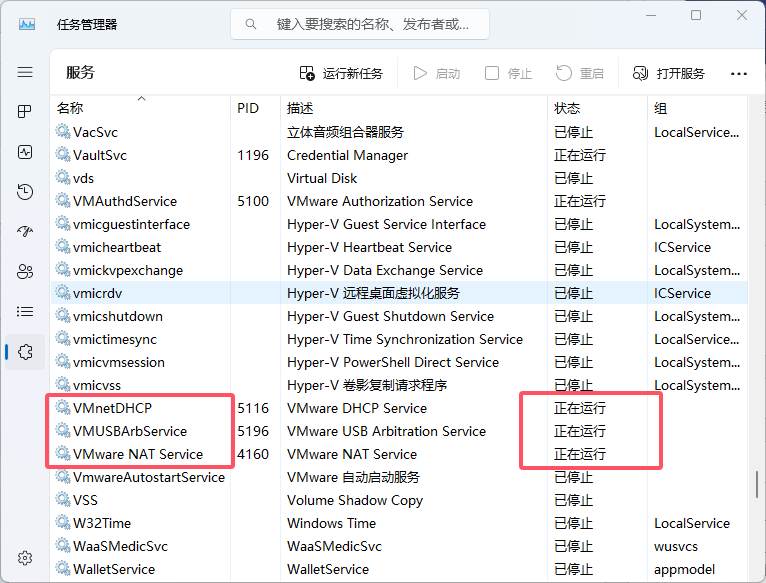
Task: Open Task Manager settings gear
Action: 25,558
